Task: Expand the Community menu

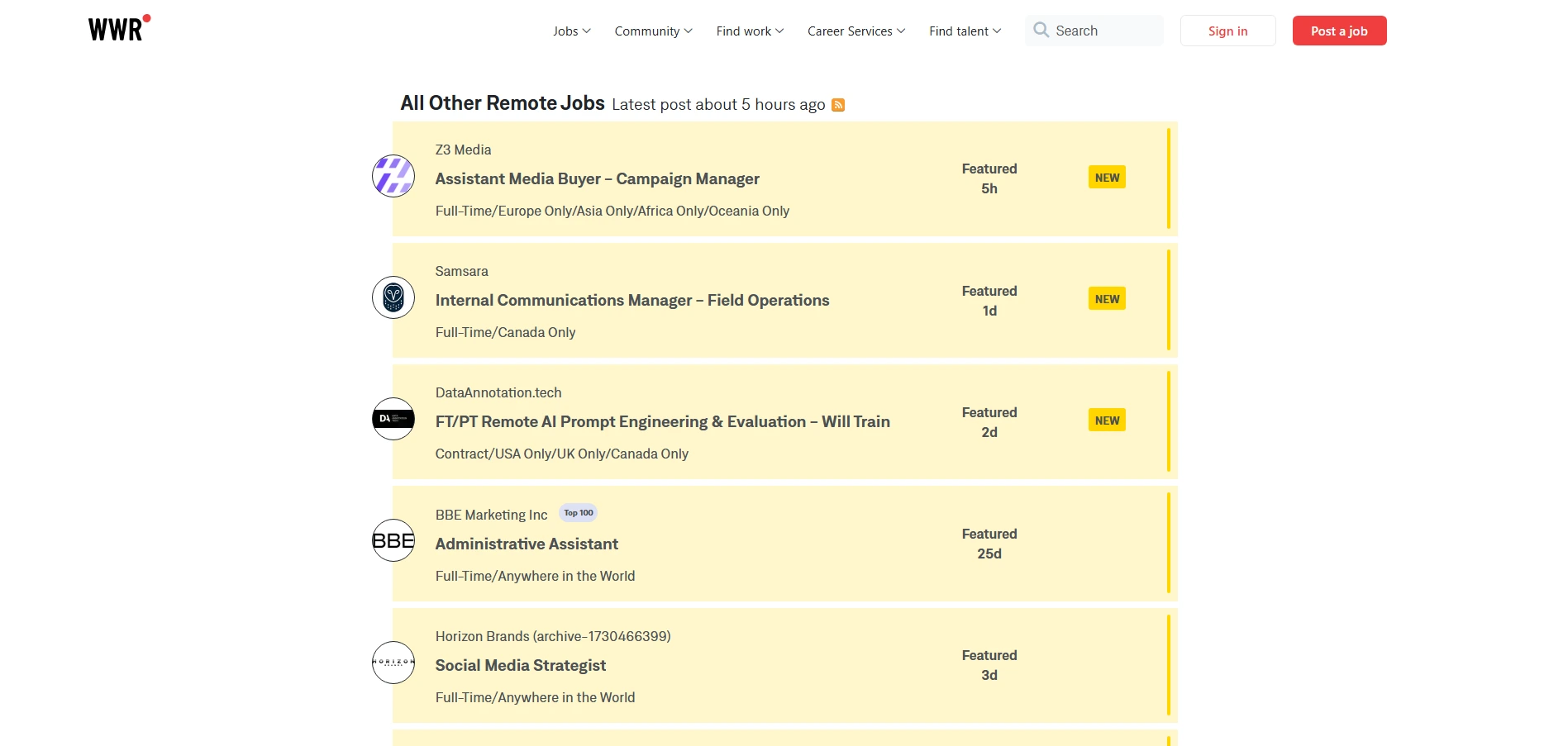Action: [x=653, y=31]
